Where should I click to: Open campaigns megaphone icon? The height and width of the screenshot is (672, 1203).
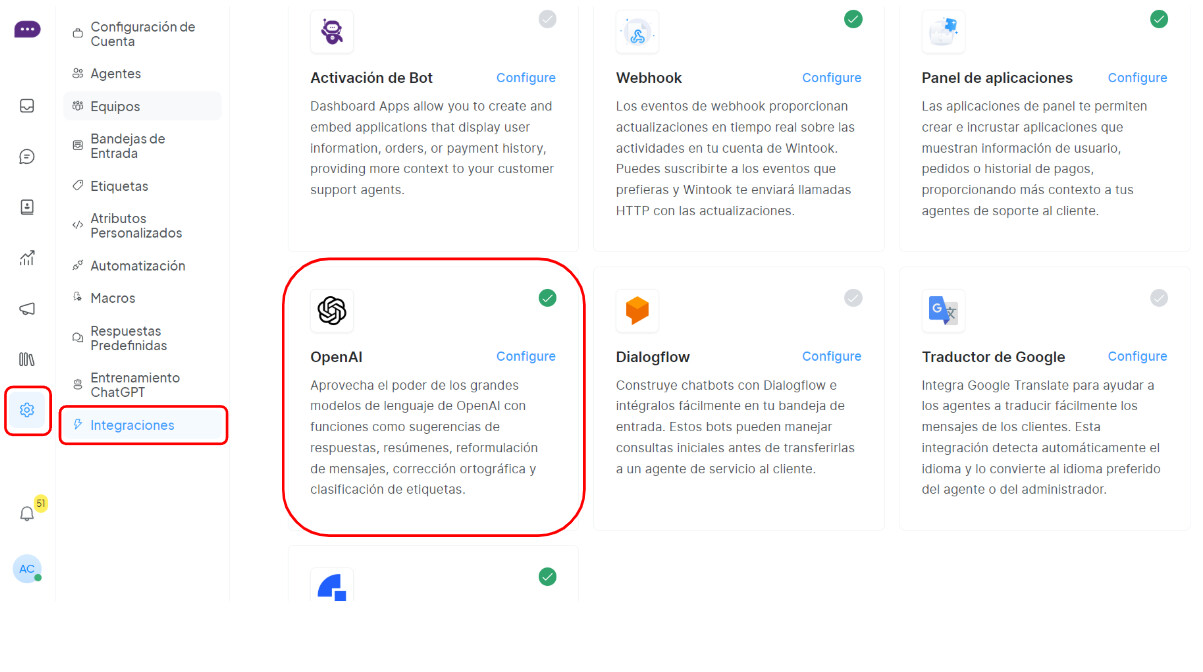click(x=27, y=309)
